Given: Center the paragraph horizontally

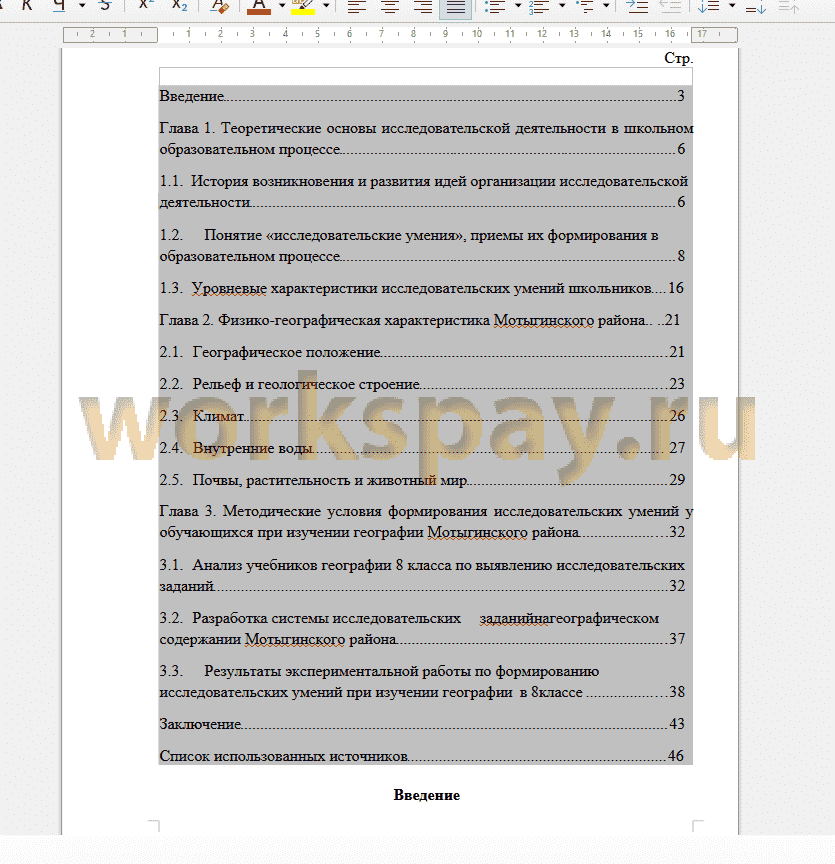Looking at the screenshot, I should [390, 7].
